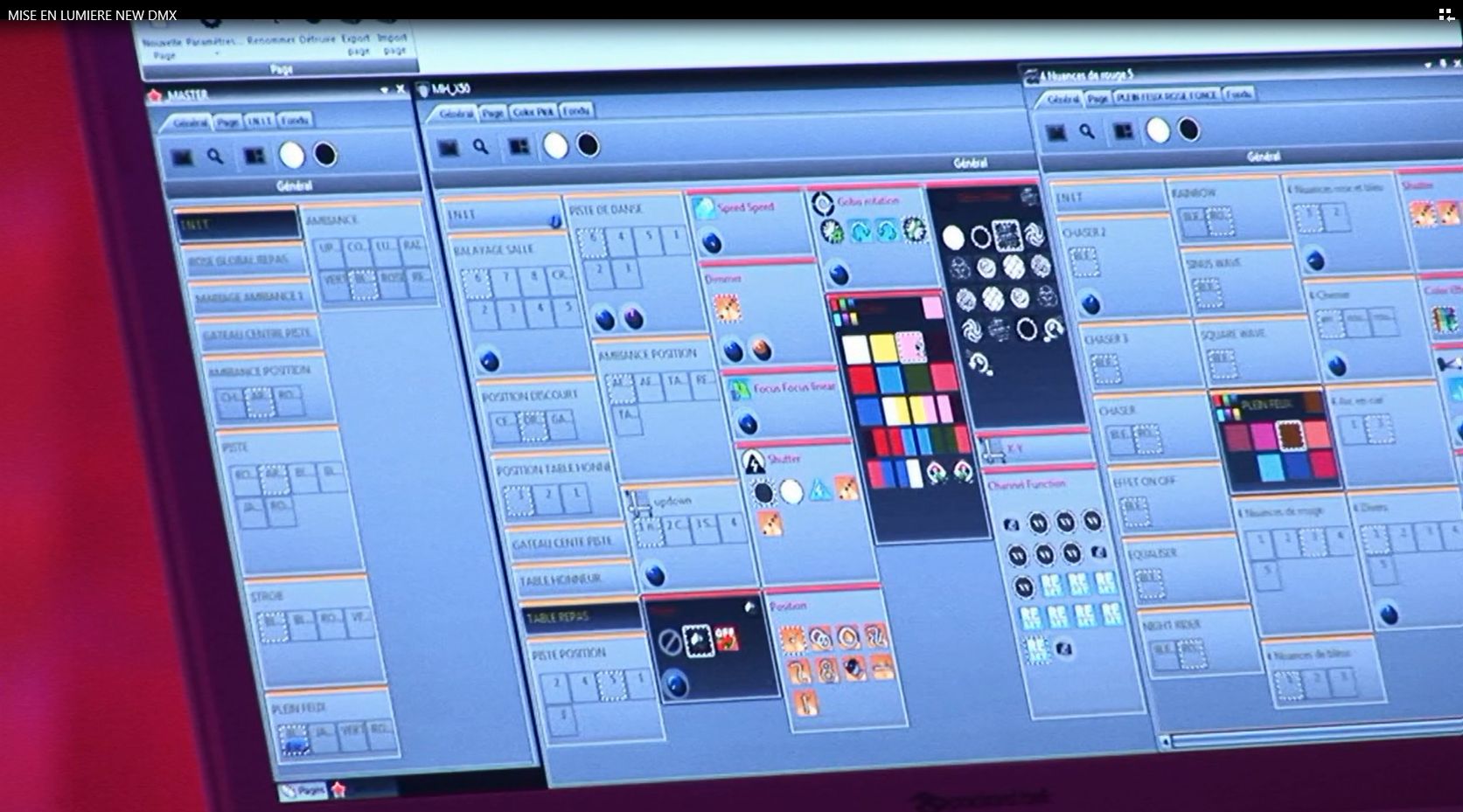Select MARIAGE AMBIANCE 1 scene in MASTER

(252, 297)
